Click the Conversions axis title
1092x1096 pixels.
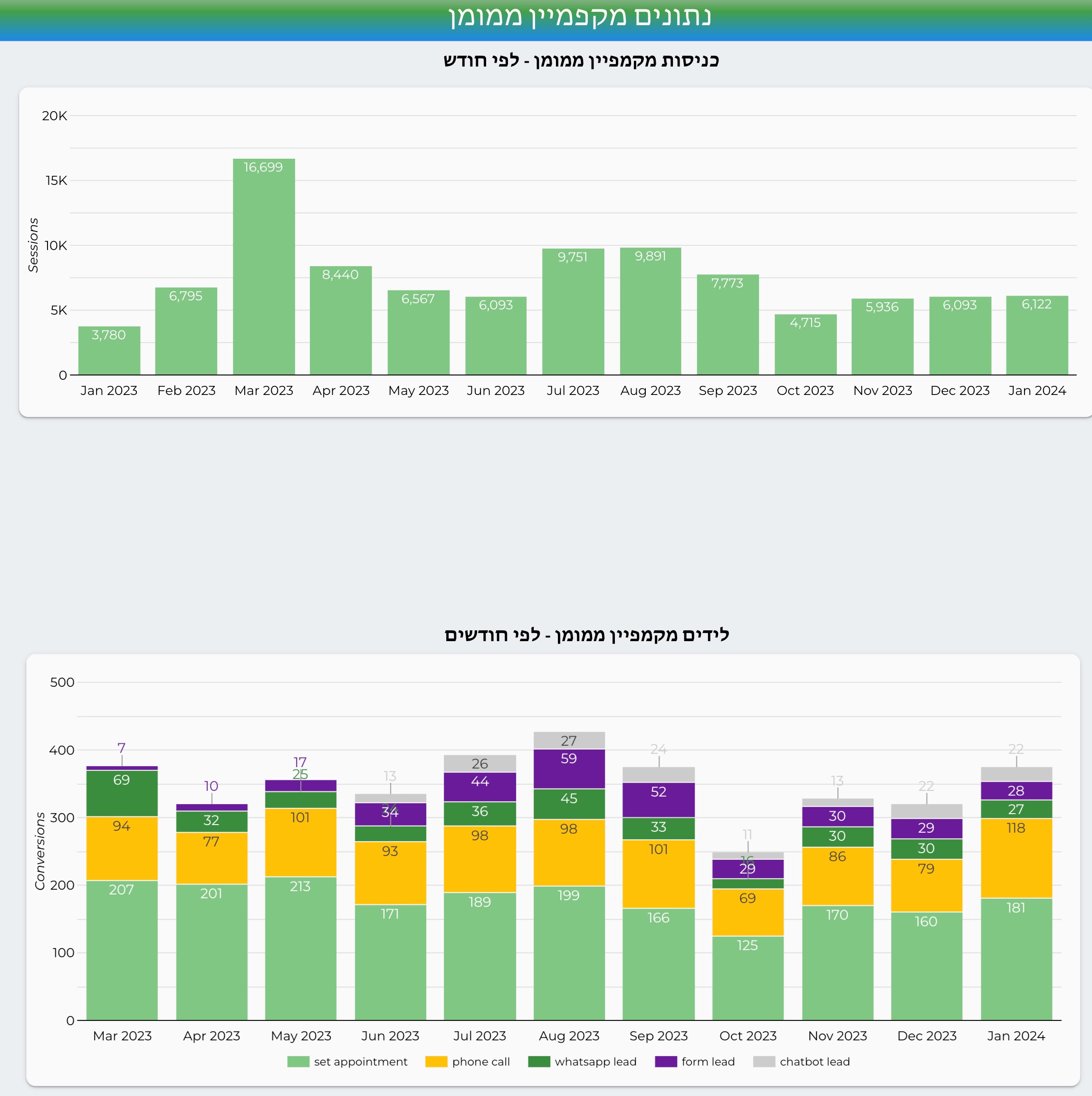[40, 851]
